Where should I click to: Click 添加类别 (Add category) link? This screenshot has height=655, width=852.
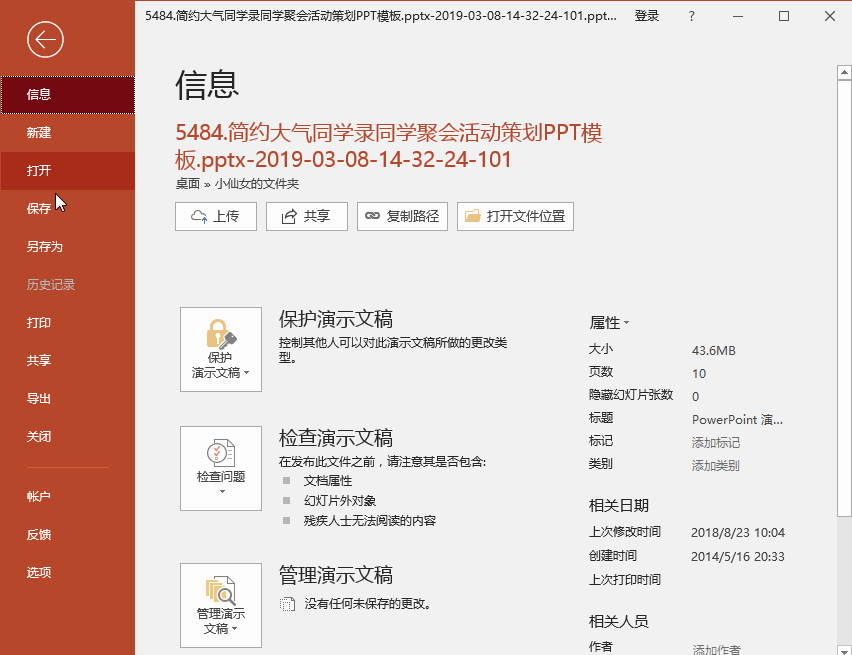pos(716,463)
